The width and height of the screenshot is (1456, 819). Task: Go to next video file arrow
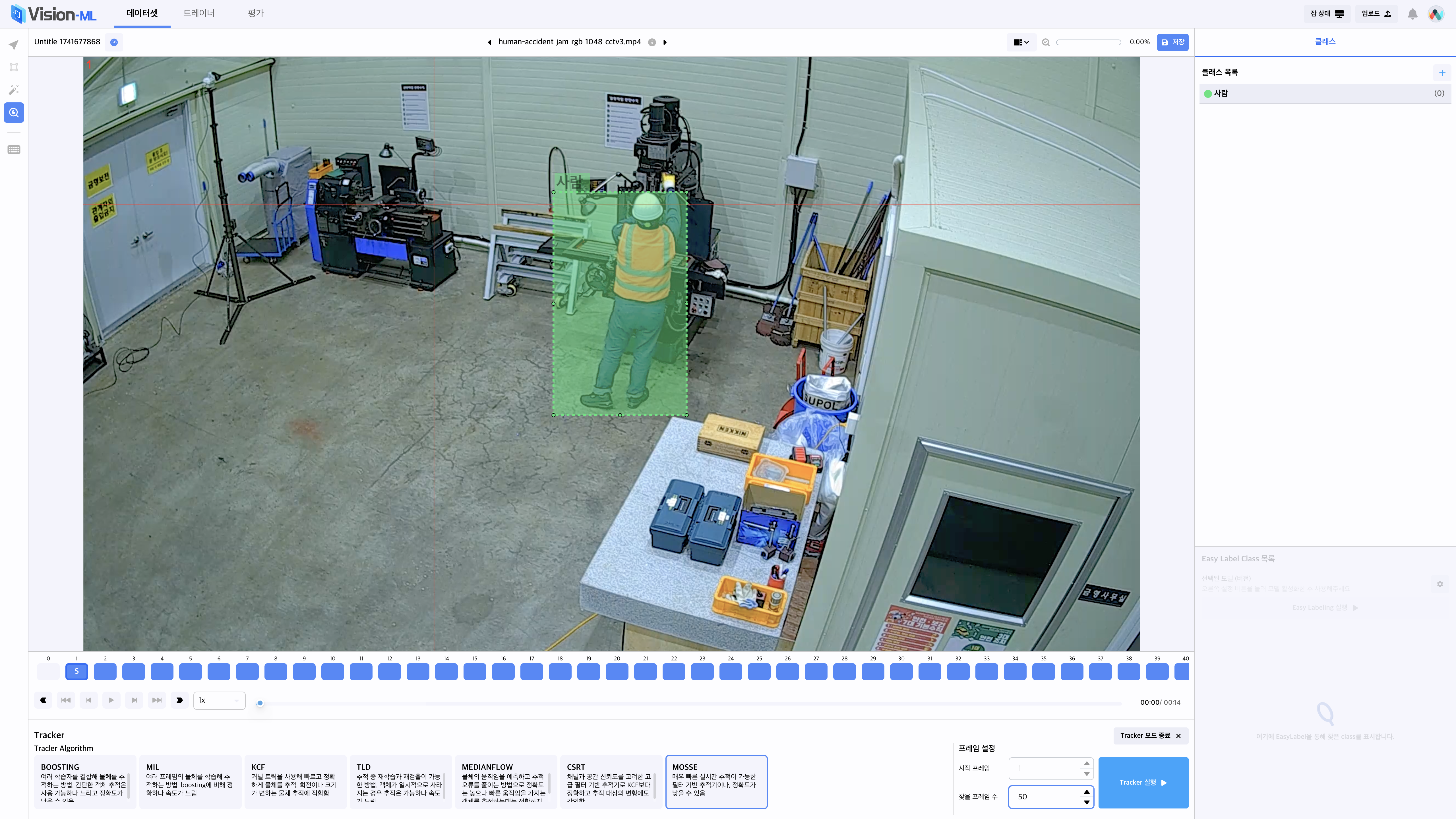pyautogui.click(x=665, y=42)
